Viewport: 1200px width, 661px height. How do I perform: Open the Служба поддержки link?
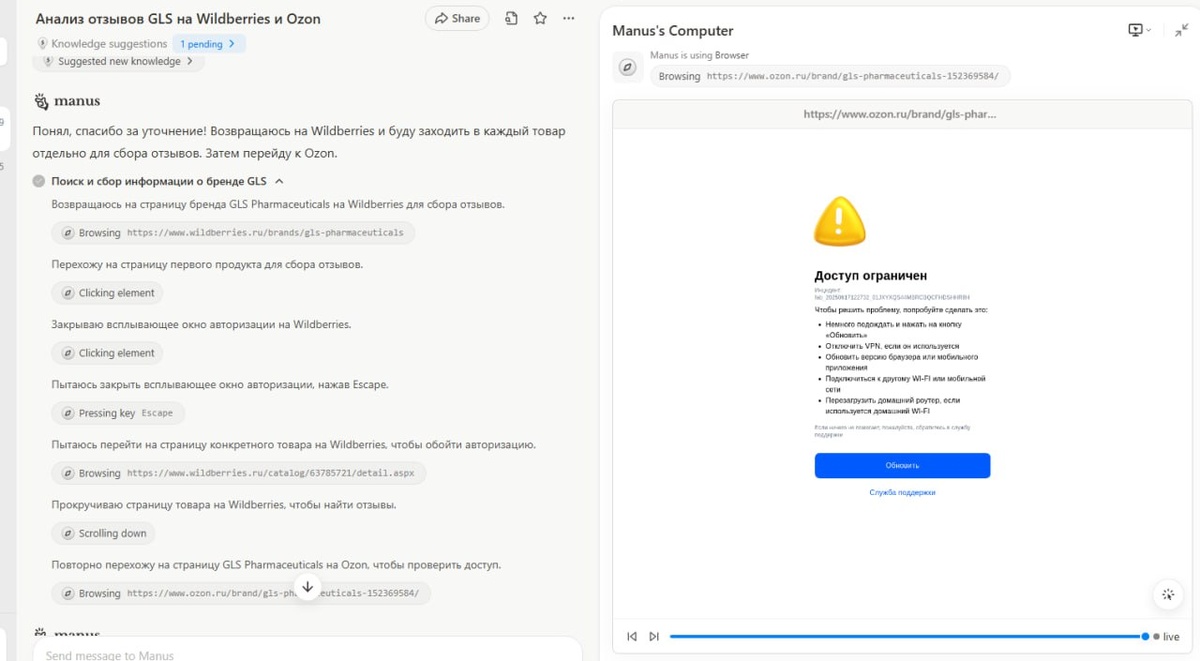tap(902, 492)
